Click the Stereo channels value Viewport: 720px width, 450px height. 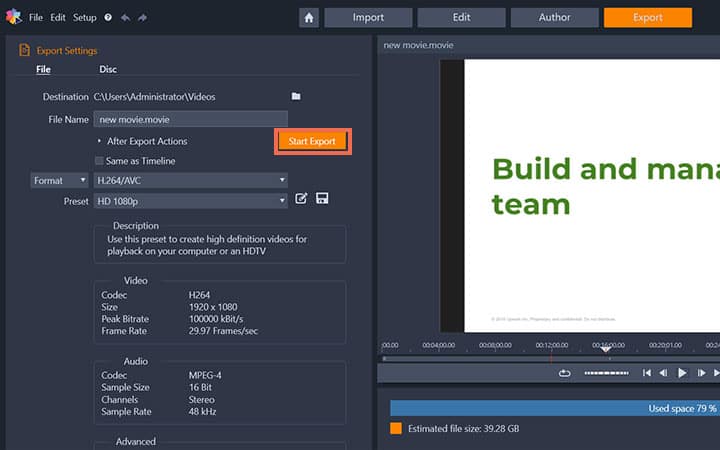[202, 399]
